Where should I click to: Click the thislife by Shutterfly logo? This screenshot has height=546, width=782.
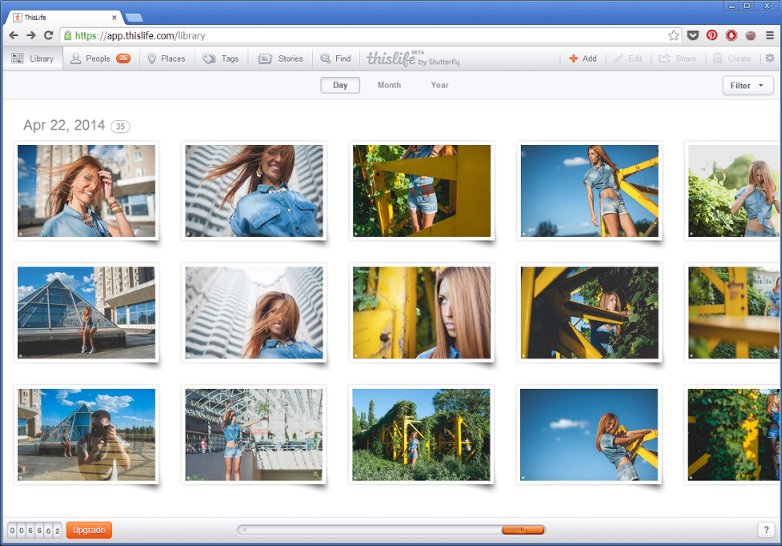(413, 58)
